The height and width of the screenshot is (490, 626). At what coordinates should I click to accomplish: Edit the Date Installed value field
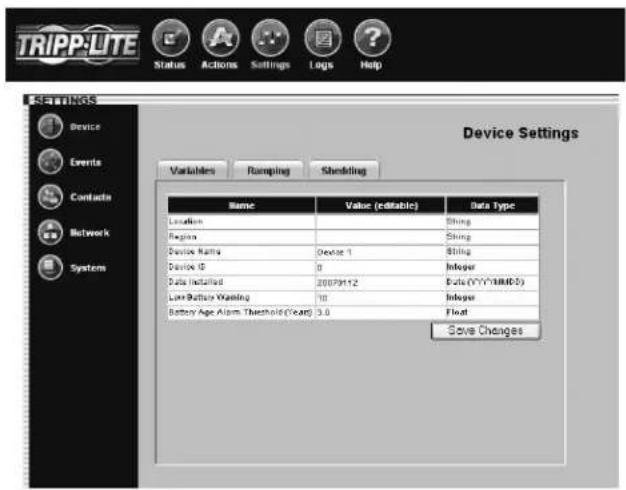pyautogui.click(x=380, y=282)
